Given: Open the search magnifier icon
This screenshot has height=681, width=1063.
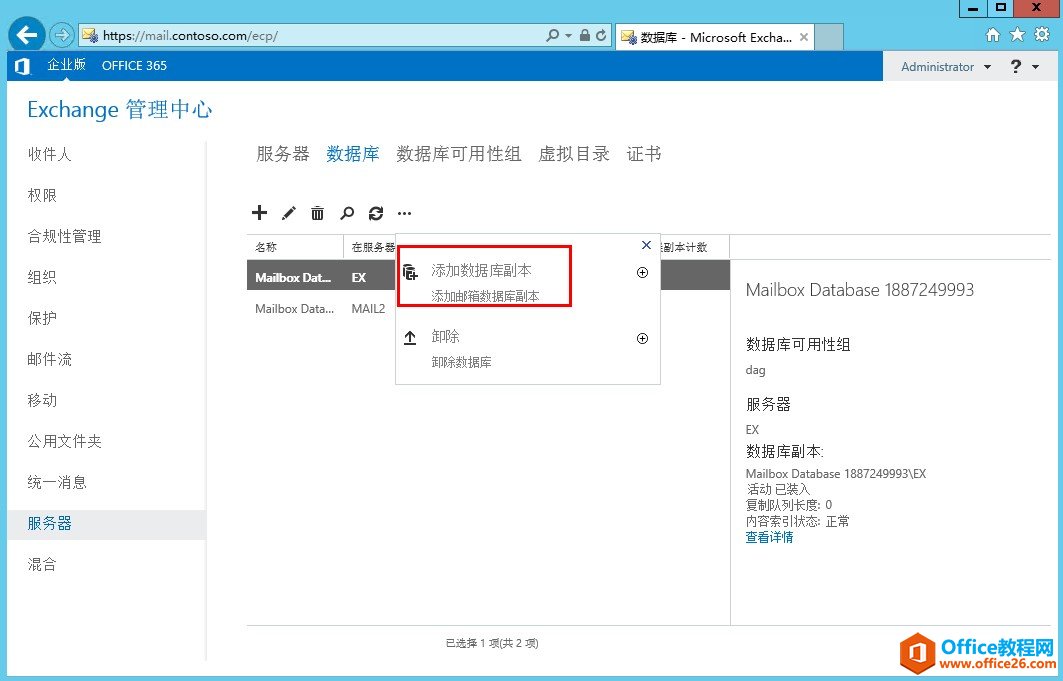Looking at the screenshot, I should point(346,212).
